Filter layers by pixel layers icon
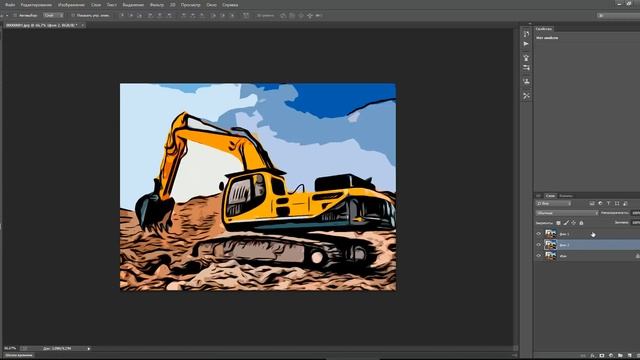 coord(592,203)
